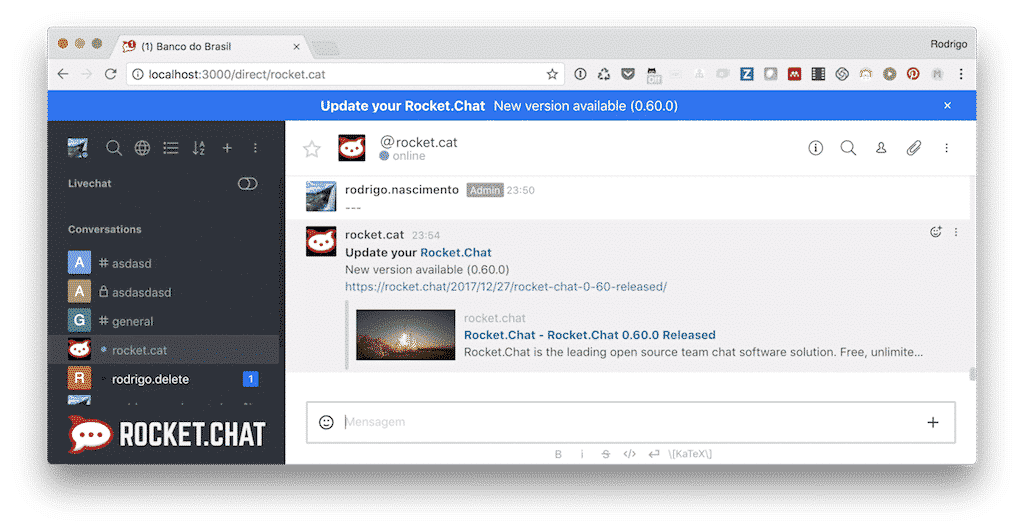1024x532 pixels.
Task: Apply bold formatting button
Action: [x=558, y=454]
